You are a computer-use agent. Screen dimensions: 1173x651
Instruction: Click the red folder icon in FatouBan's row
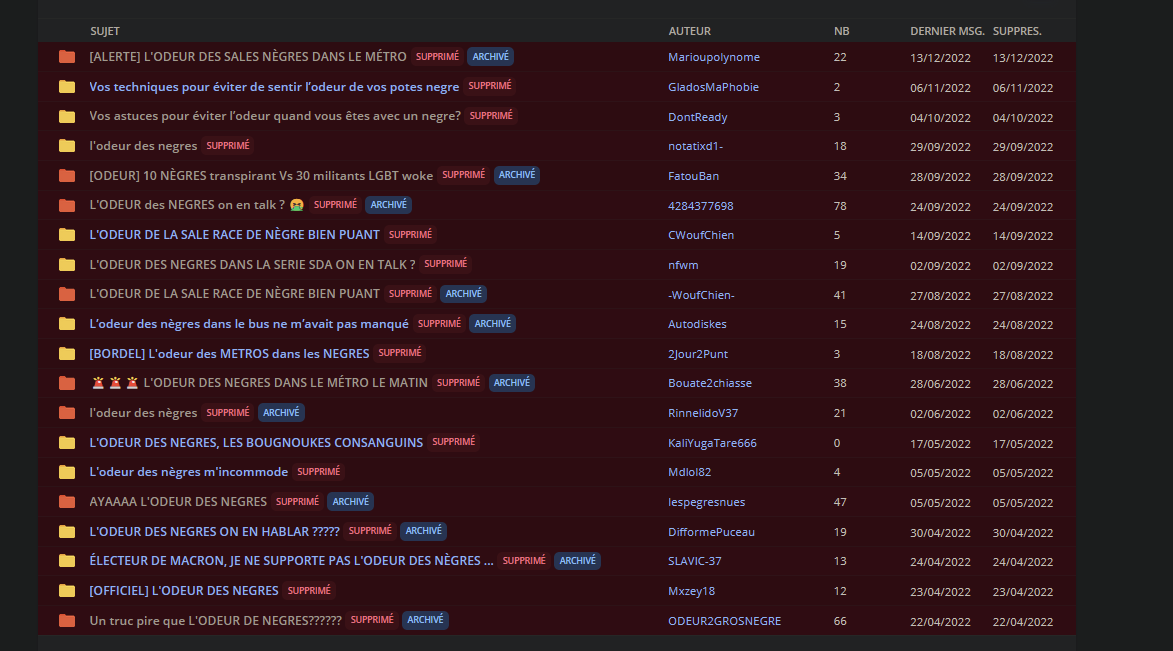coord(67,176)
